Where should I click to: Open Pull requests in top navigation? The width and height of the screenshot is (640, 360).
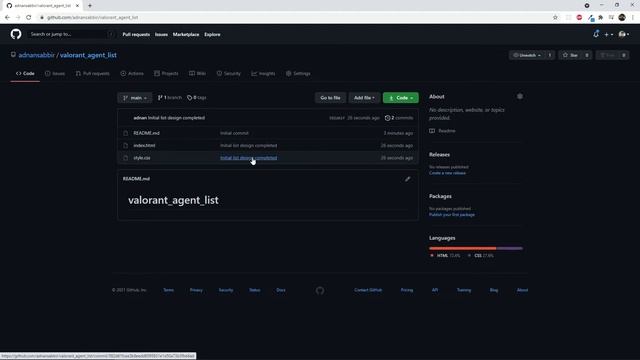[x=136, y=35]
